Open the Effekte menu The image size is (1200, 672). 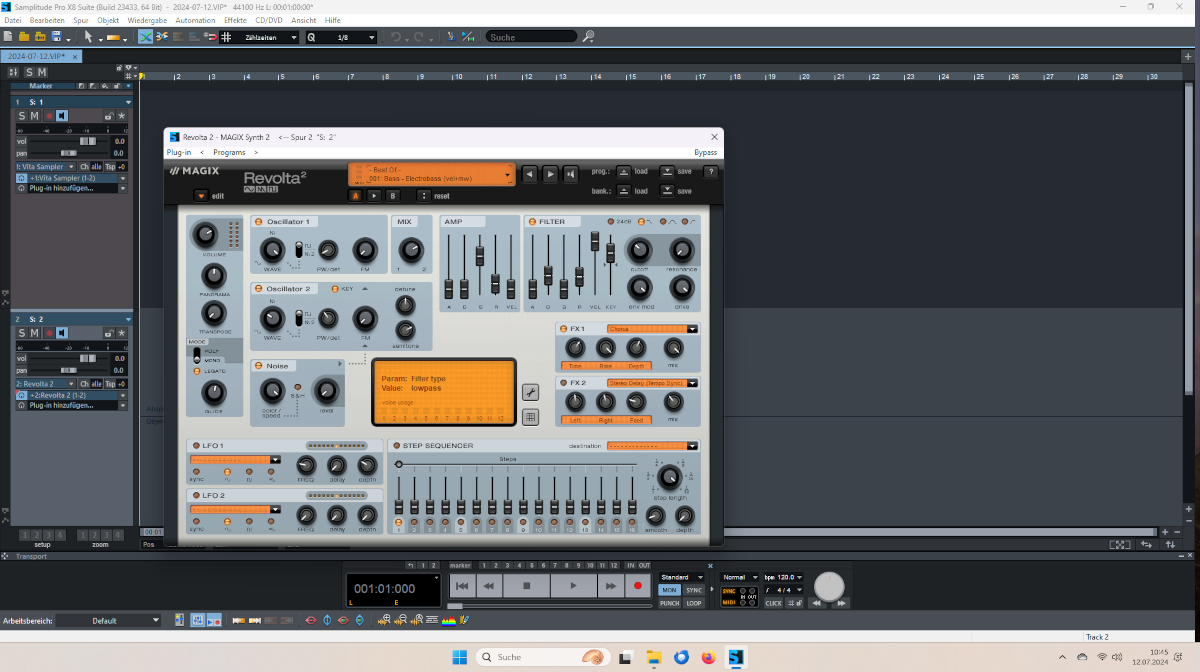(235, 20)
